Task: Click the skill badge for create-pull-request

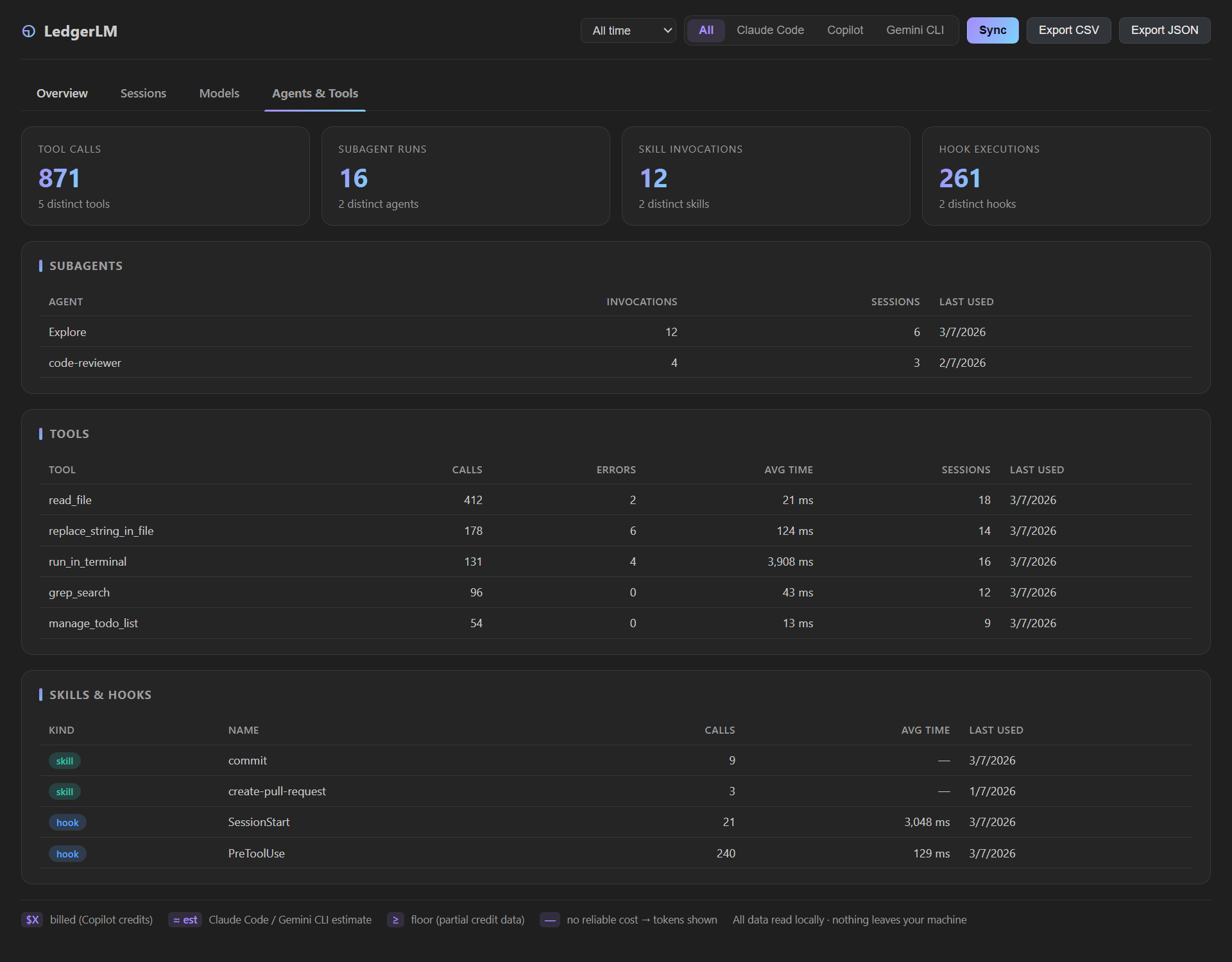Action: pyautogui.click(x=65, y=792)
